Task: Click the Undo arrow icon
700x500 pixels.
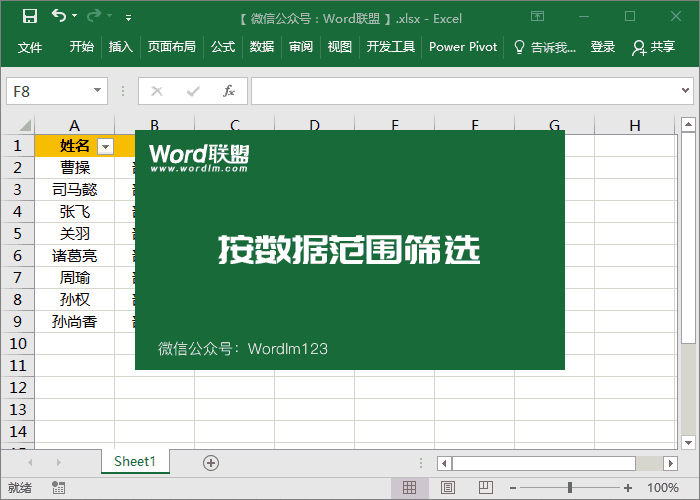Action: point(59,16)
